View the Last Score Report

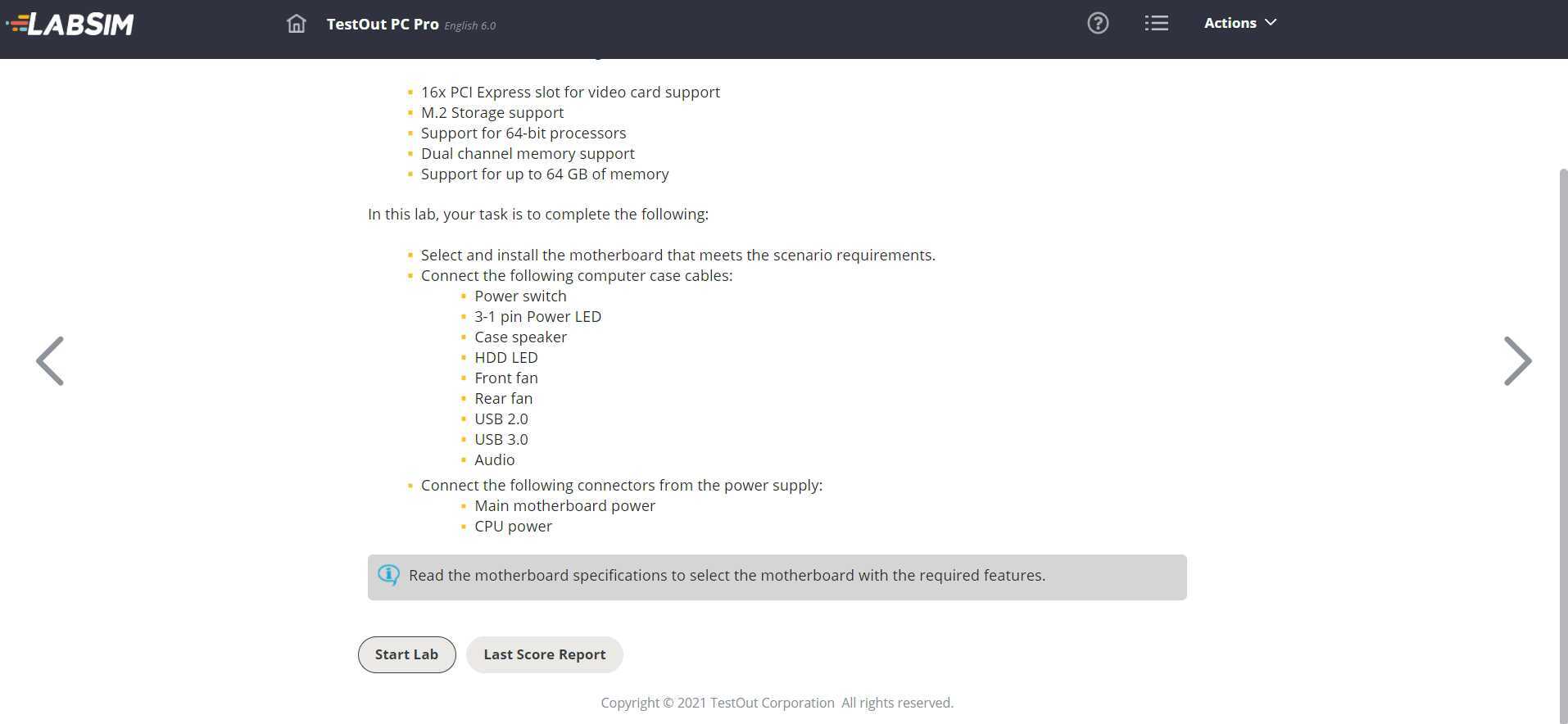[x=544, y=654]
